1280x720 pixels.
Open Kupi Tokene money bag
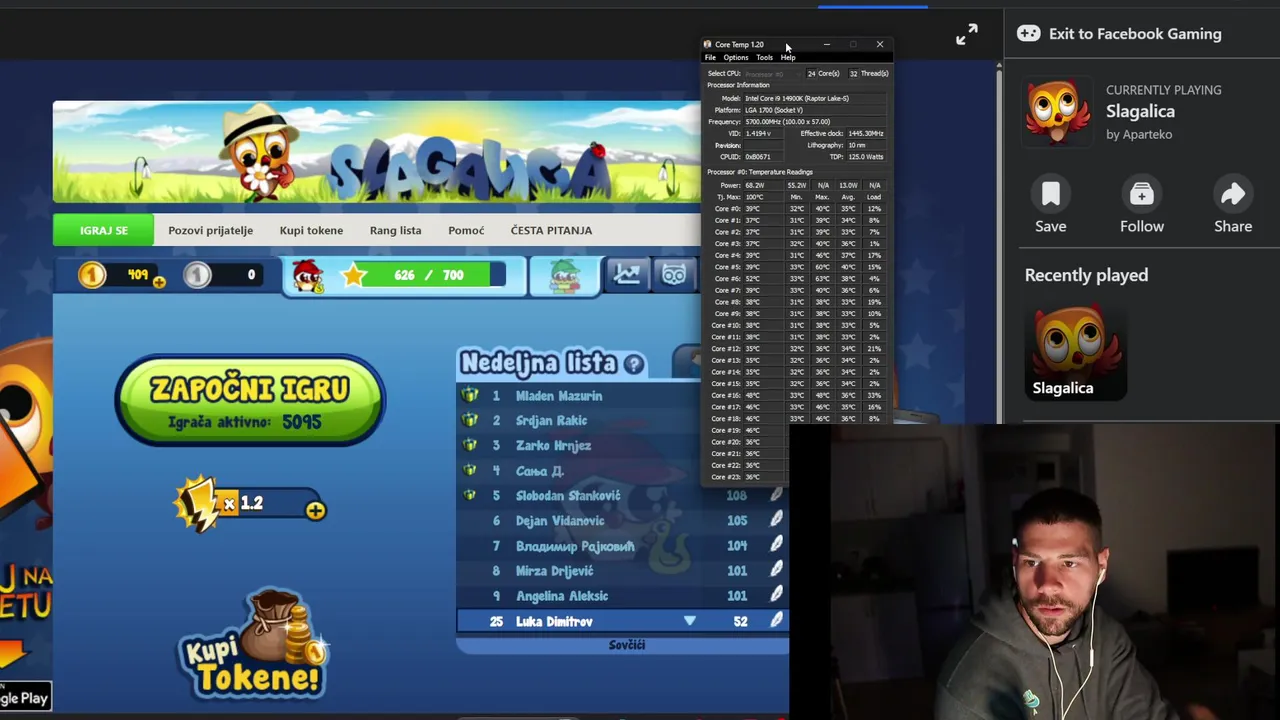pos(254,643)
